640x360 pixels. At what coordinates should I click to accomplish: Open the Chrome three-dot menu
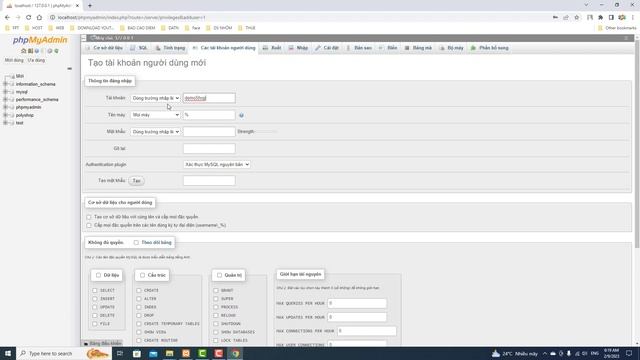633,17
